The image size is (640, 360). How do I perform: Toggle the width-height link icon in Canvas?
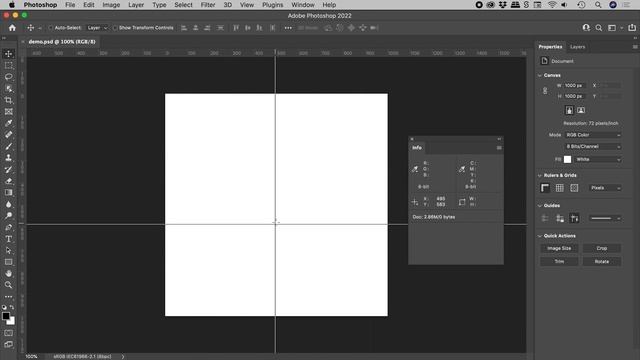click(545, 91)
